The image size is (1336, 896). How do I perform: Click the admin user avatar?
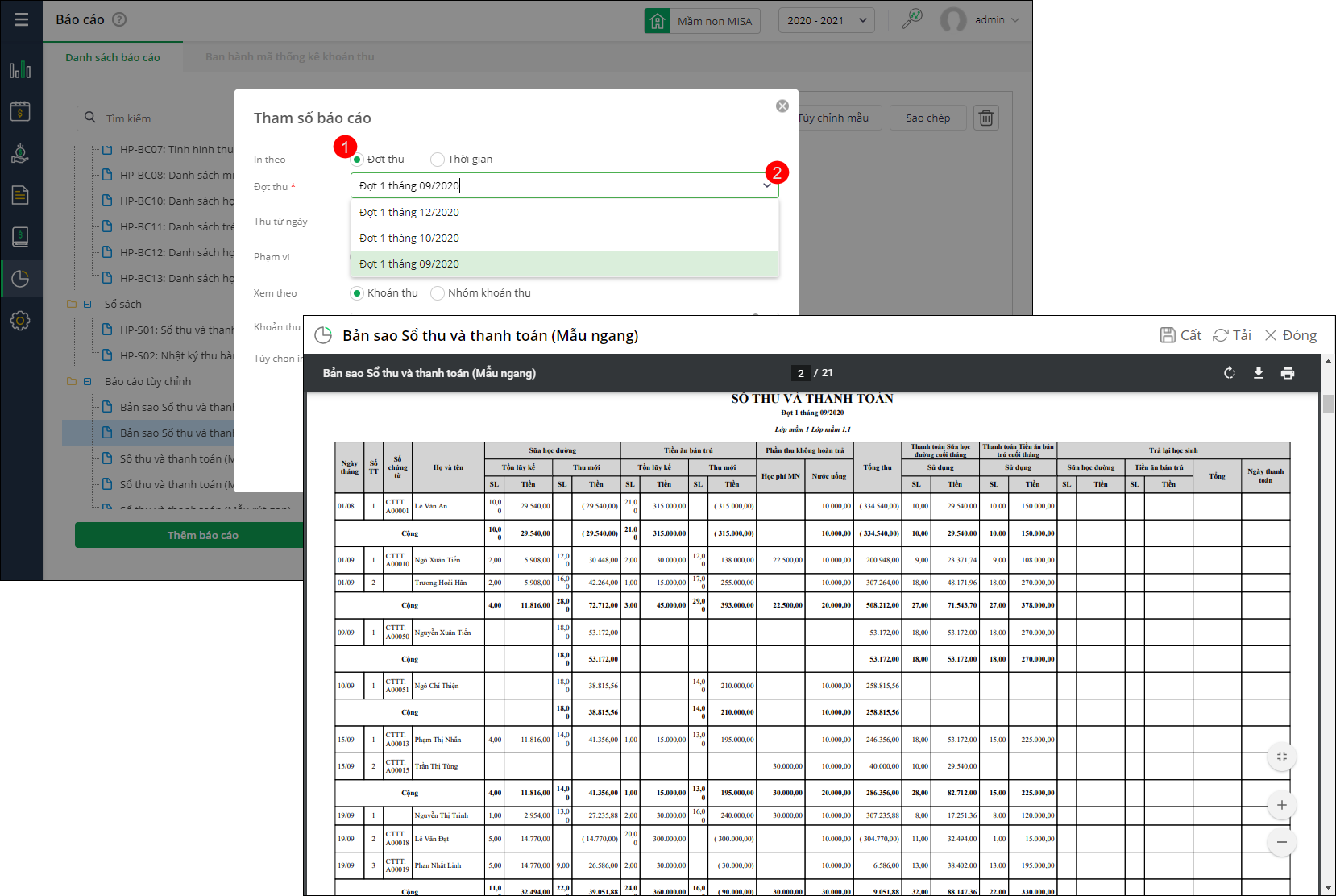(953, 20)
